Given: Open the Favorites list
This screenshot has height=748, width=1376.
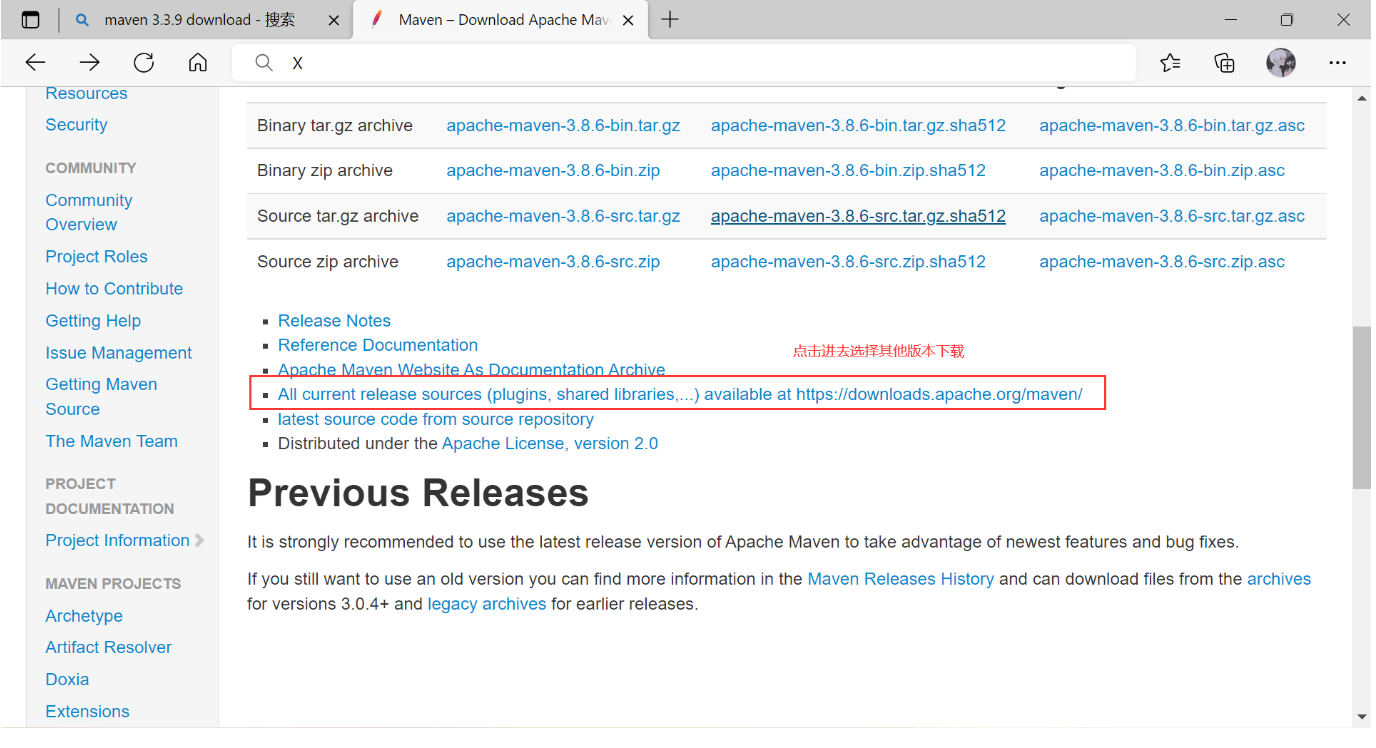Looking at the screenshot, I should pyautogui.click(x=1170, y=63).
